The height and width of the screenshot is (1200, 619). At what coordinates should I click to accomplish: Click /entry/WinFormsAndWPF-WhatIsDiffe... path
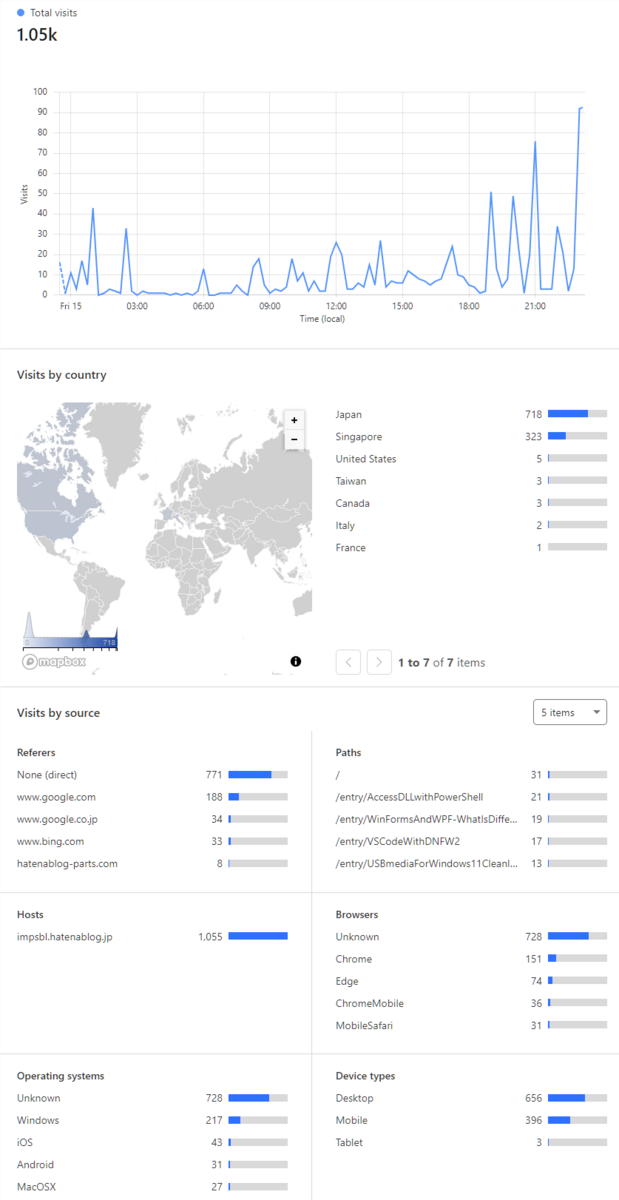pyautogui.click(x=471, y=819)
